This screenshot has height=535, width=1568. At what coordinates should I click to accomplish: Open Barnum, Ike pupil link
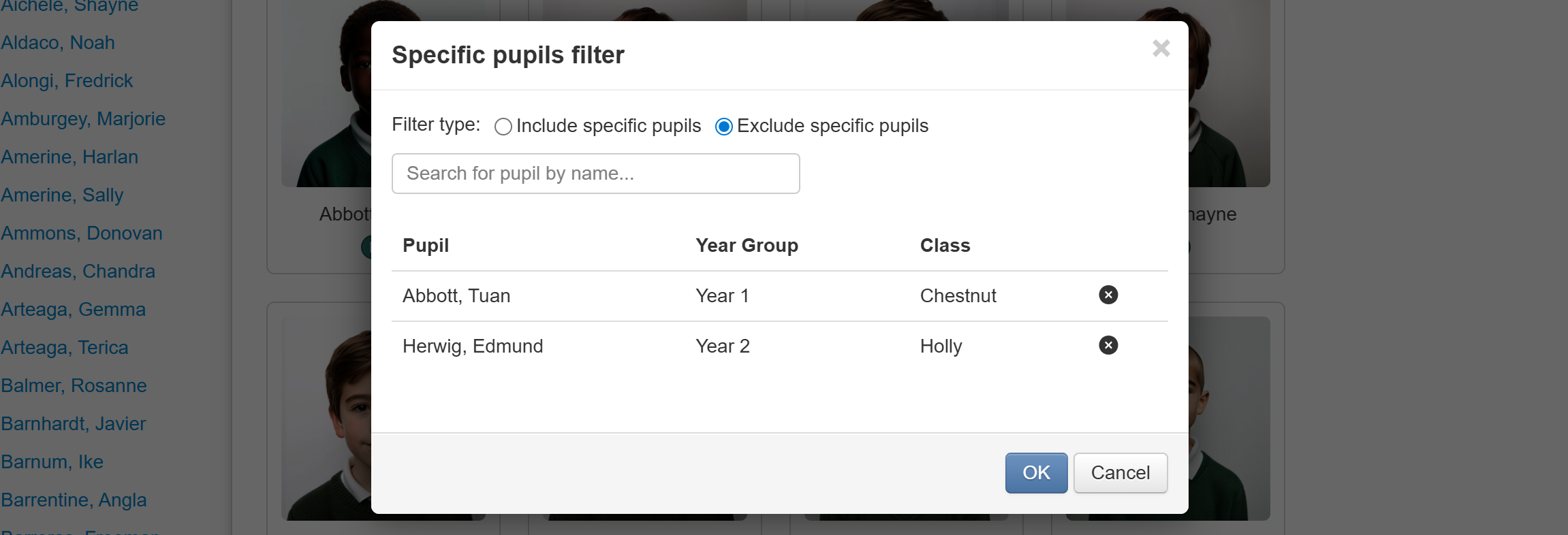[x=52, y=462]
